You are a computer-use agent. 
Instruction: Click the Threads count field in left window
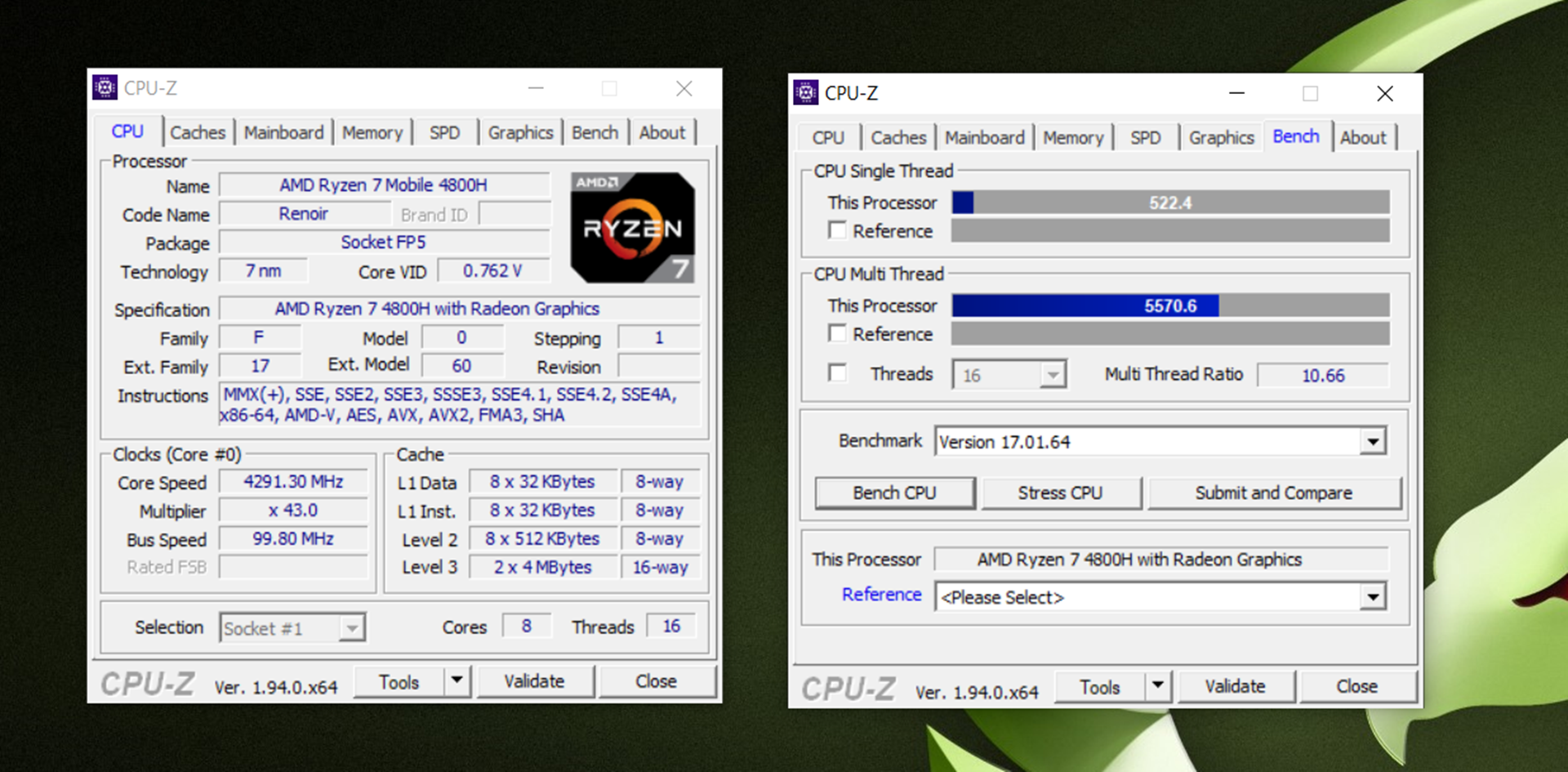tap(671, 627)
